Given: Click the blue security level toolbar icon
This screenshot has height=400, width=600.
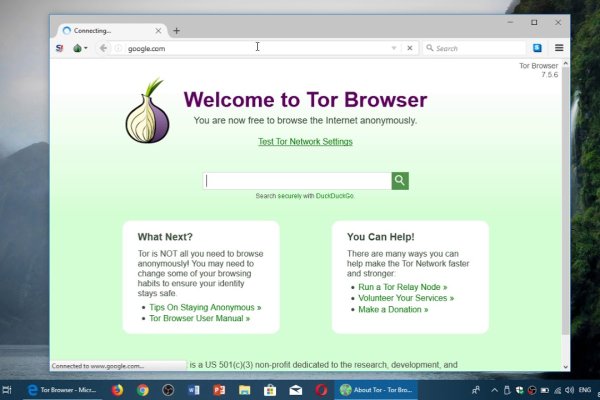Looking at the screenshot, I should 537,48.
